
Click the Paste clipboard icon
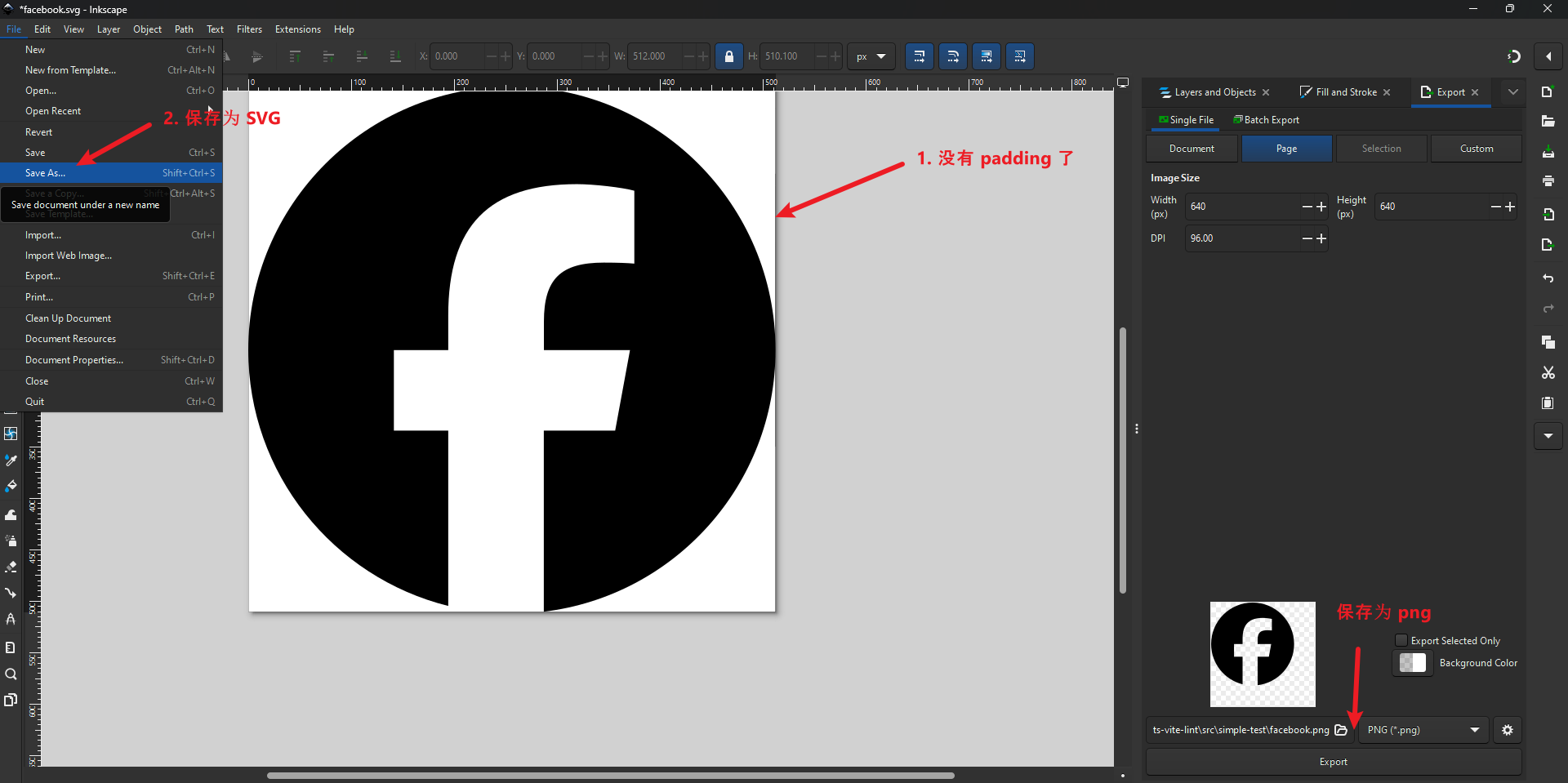point(1548,403)
